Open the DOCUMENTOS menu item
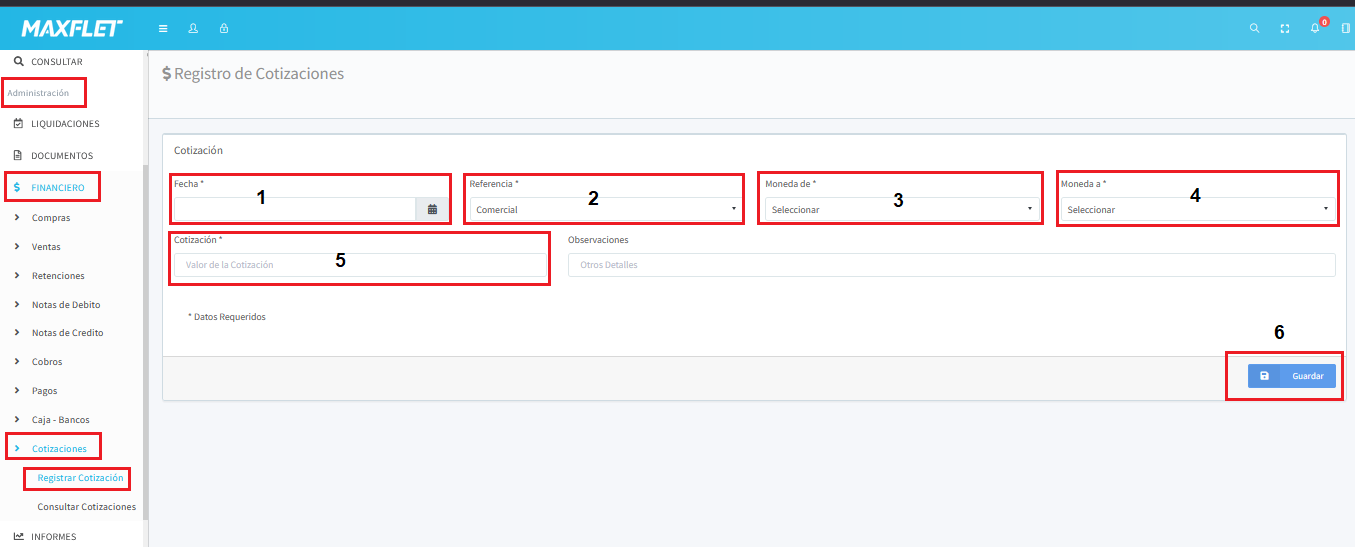Viewport: 1355px width, 547px height. 61,156
